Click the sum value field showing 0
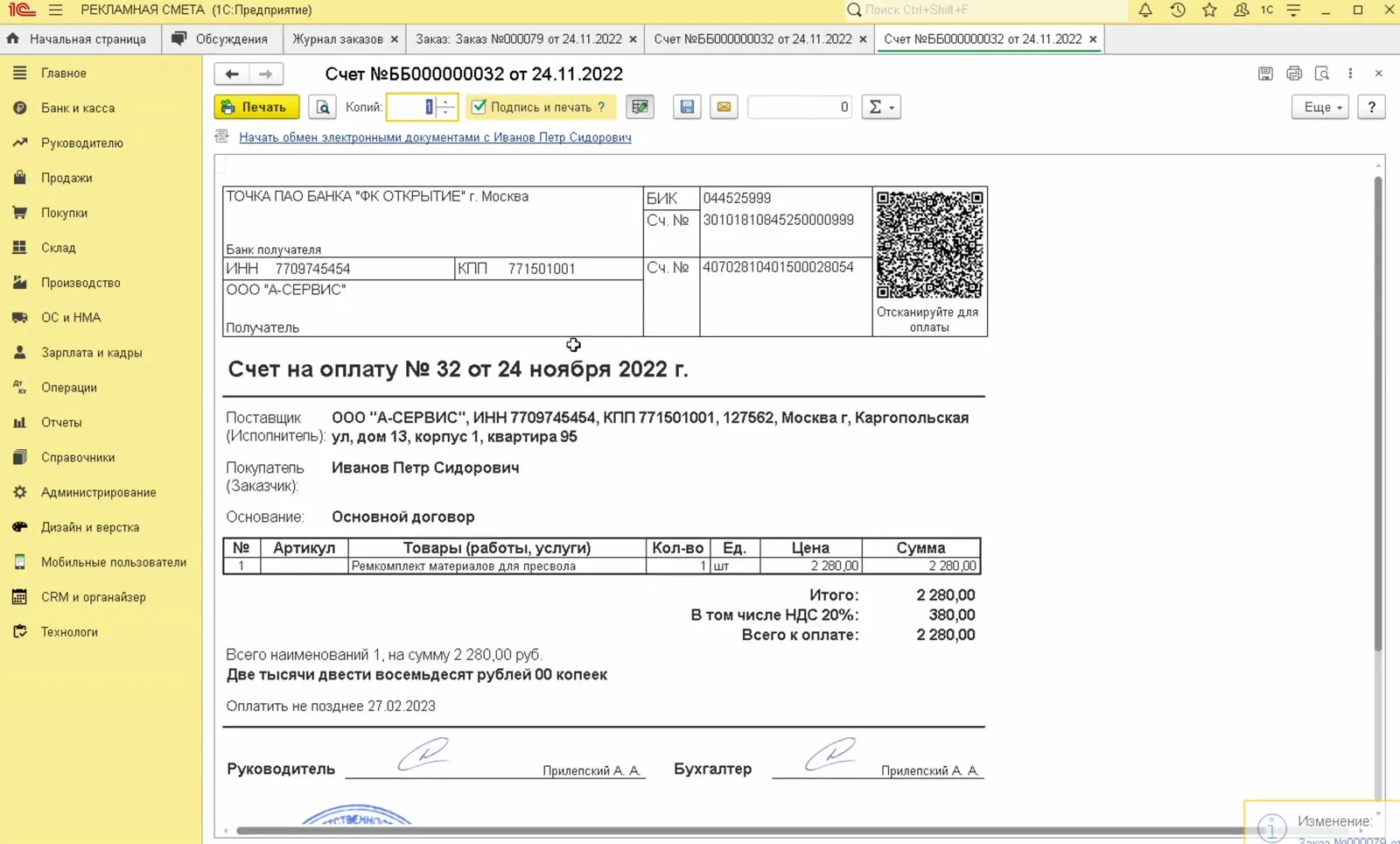The image size is (1400, 844). (x=800, y=107)
